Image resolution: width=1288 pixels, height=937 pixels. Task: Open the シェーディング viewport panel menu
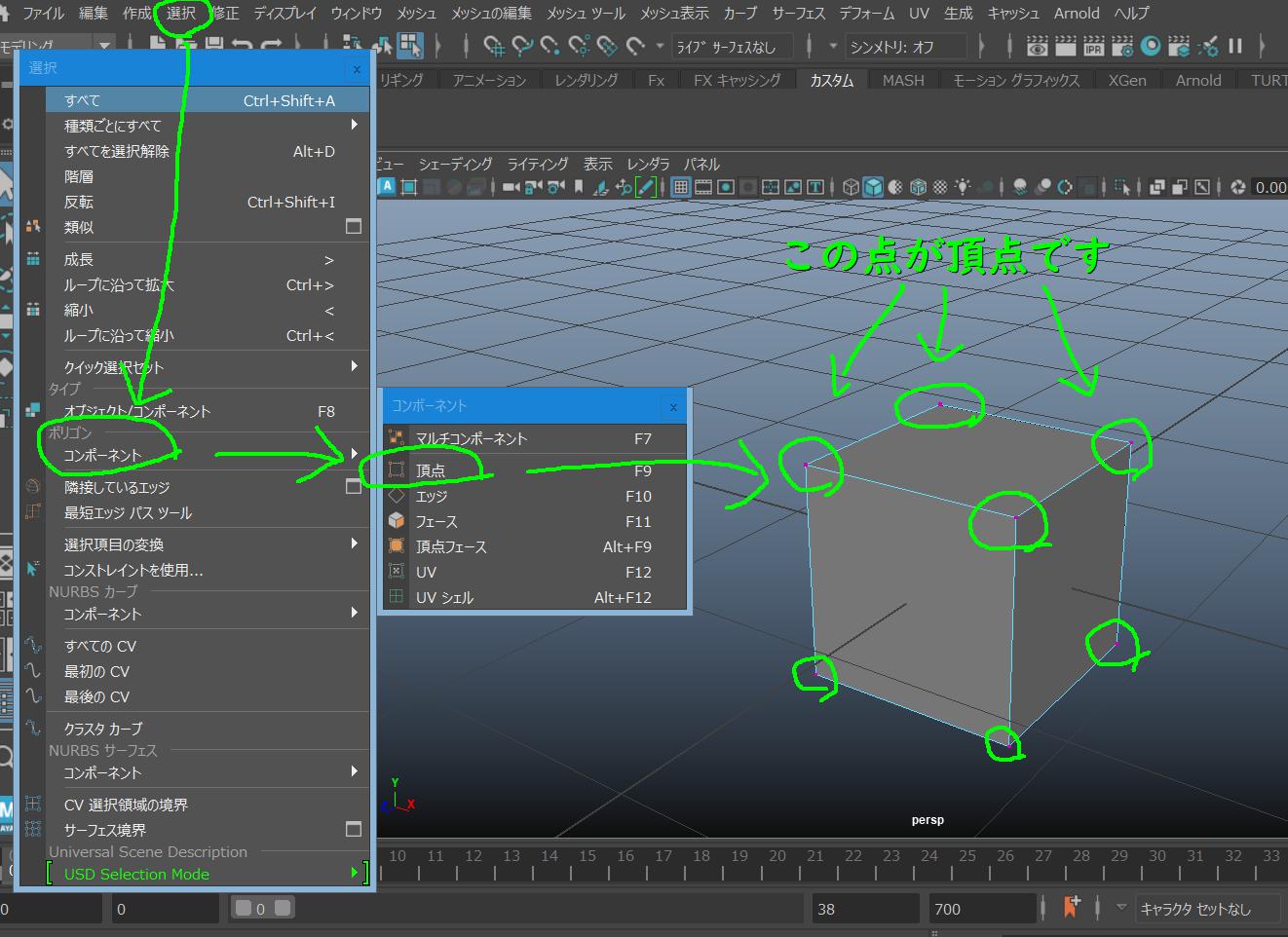click(x=455, y=164)
